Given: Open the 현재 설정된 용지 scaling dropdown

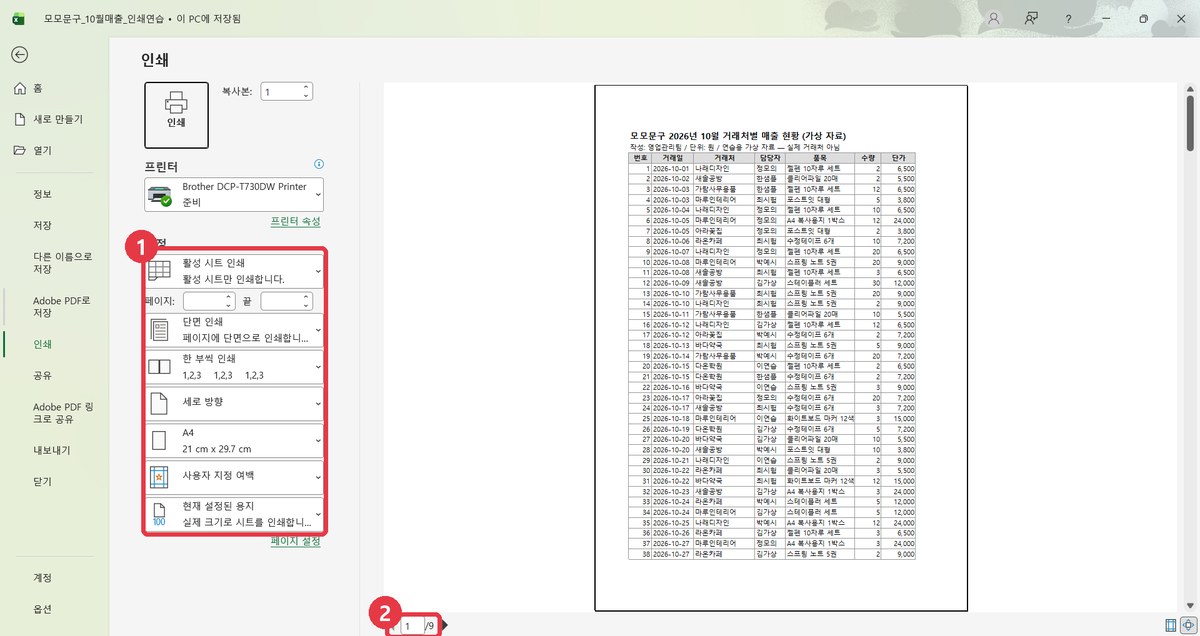Looking at the screenshot, I should tap(235, 514).
